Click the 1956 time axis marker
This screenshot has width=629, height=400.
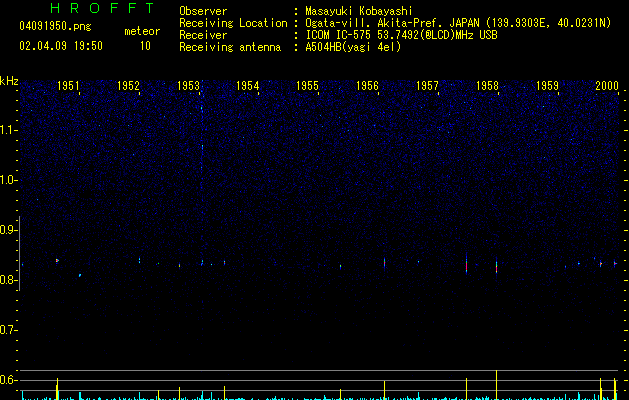pos(367,85)
